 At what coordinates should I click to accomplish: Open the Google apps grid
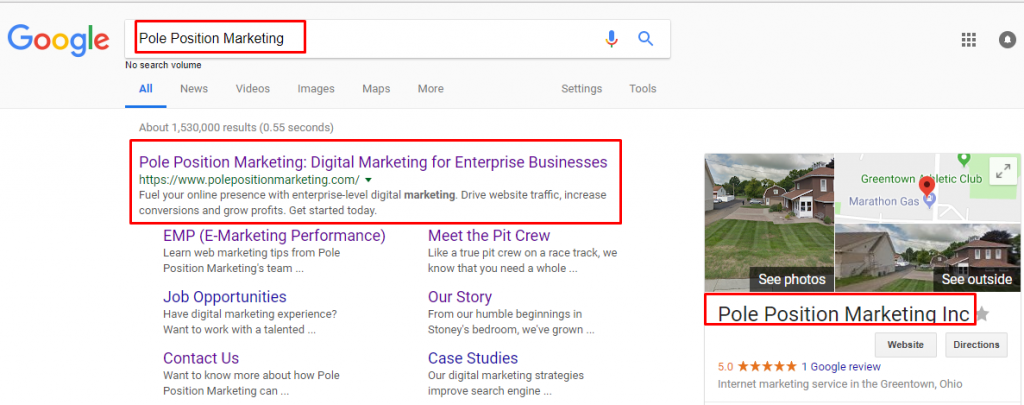point(968,40)
